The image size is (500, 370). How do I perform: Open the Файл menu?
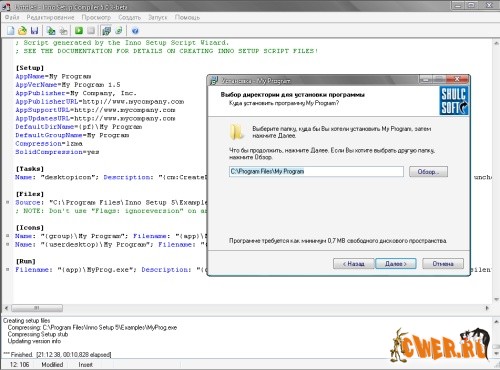click(12, 17)
